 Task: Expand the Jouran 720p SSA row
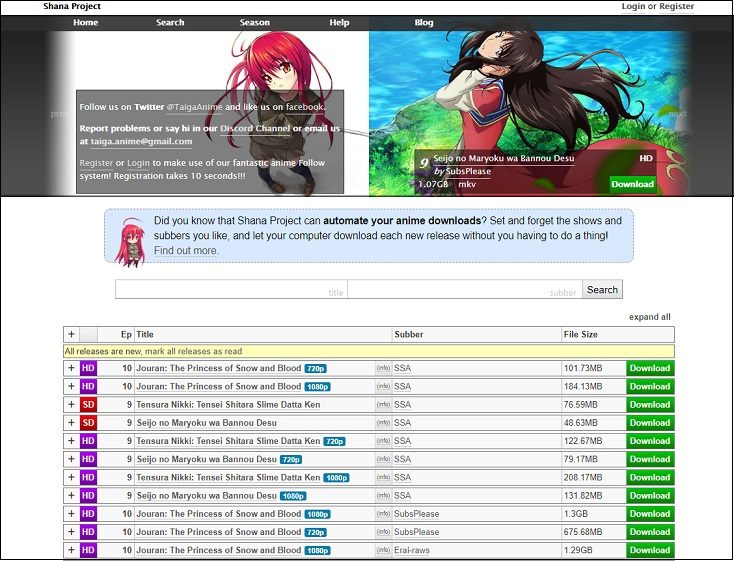point(71,368)
